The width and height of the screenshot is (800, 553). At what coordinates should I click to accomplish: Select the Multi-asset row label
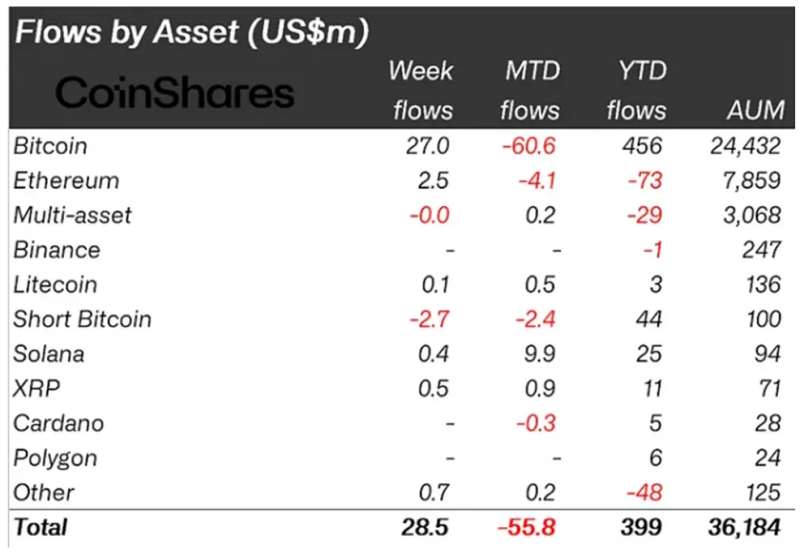coord(72,215)
